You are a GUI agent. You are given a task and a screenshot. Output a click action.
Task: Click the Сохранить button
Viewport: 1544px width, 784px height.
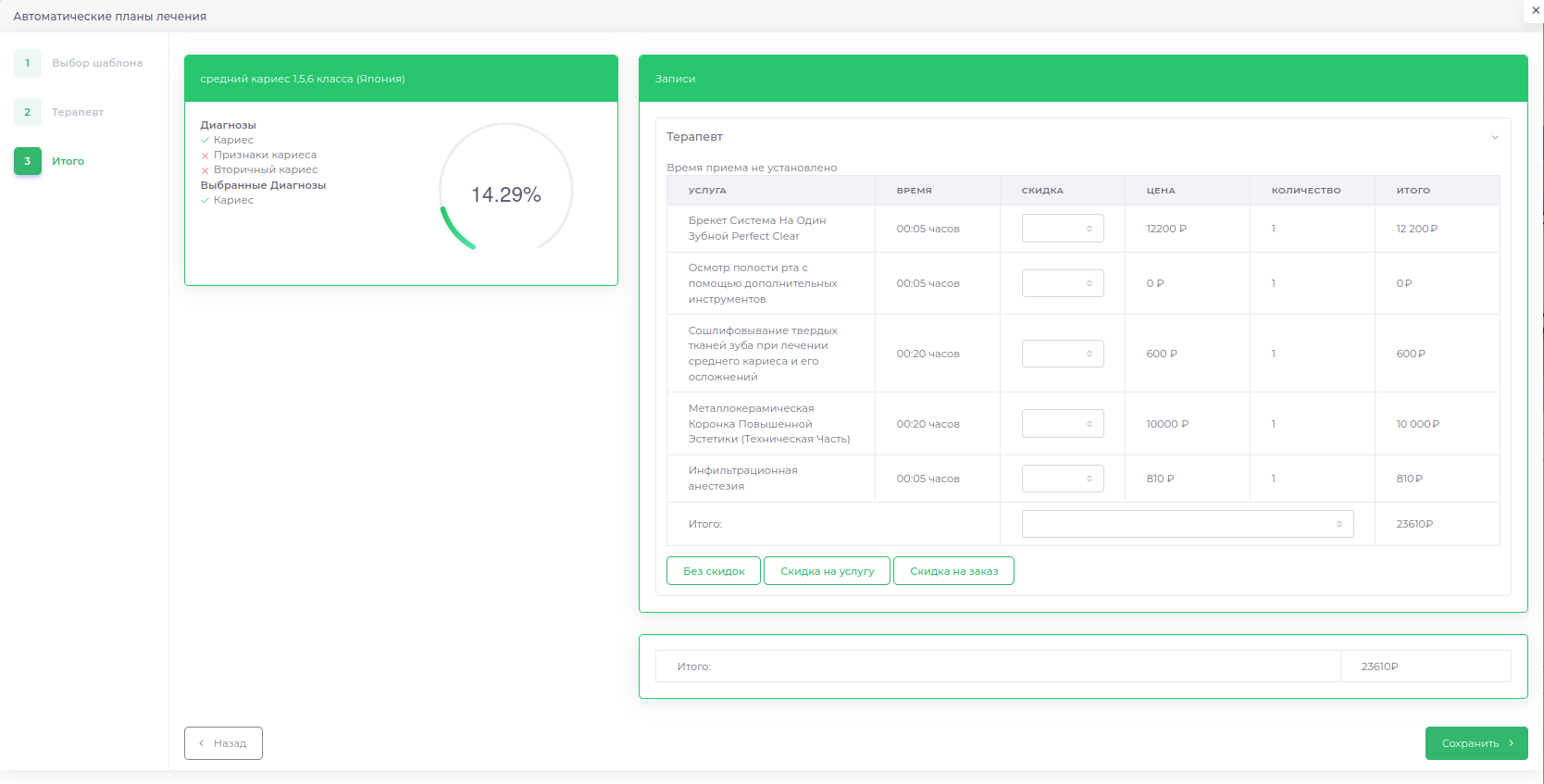(1476, 743)
